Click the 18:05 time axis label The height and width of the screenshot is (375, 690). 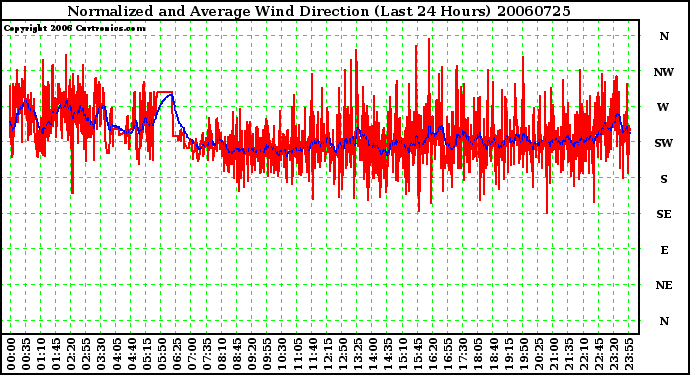coord(478,354)
